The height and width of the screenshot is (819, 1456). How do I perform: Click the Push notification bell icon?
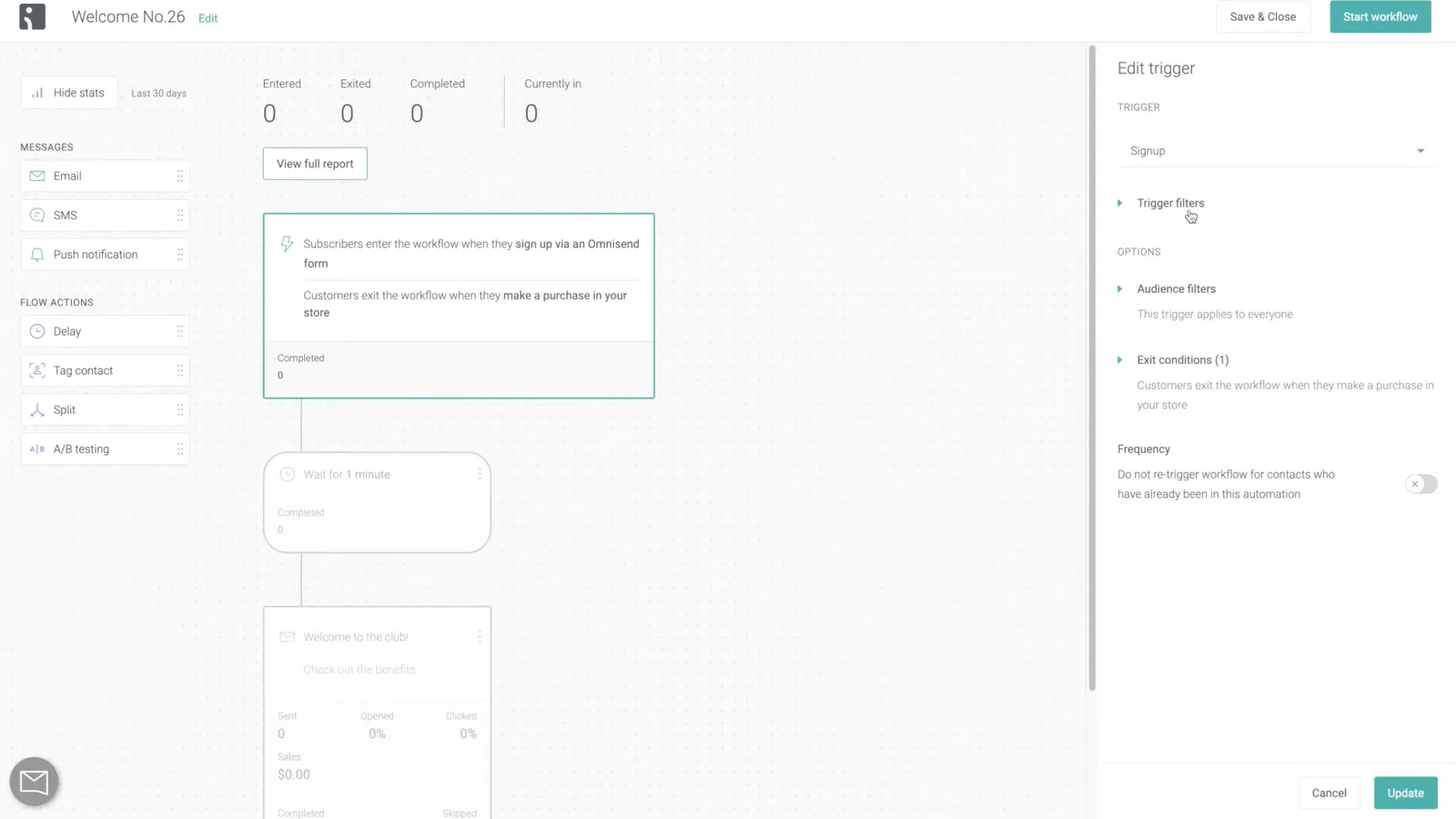(x=37, y=254)
